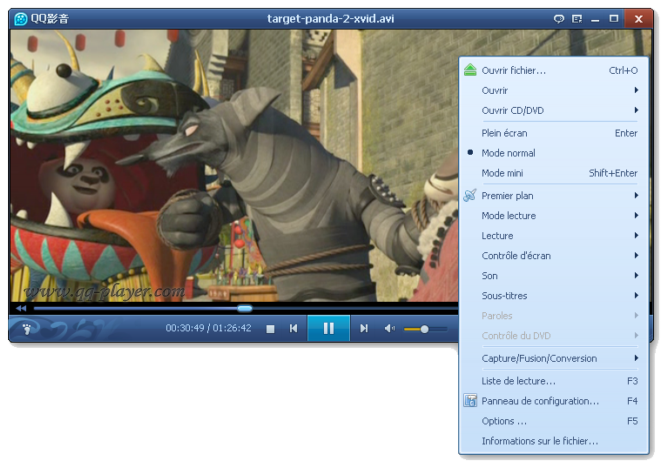The width and height of the screenshot is (667, 468).
Task: Mute the audio via speaker icon
Action: point(389,328)
